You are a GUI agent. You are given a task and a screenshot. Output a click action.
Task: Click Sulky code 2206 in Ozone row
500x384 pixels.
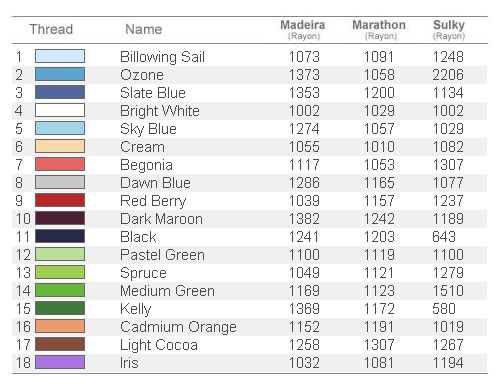pos(448,75)
